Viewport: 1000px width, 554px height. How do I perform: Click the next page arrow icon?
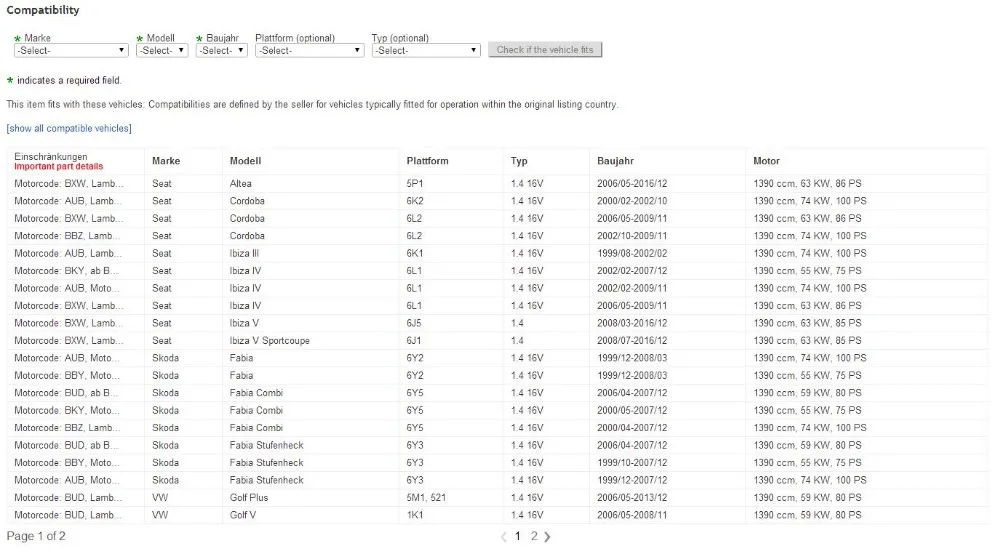tap(547, 537)
